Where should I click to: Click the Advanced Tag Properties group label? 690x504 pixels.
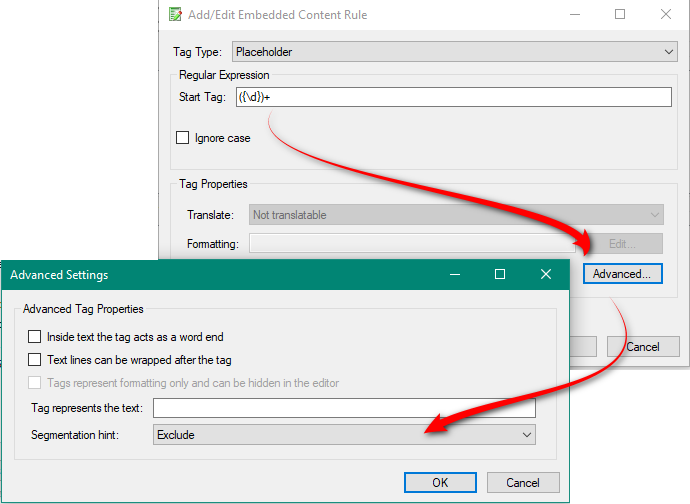coord(83,309)
